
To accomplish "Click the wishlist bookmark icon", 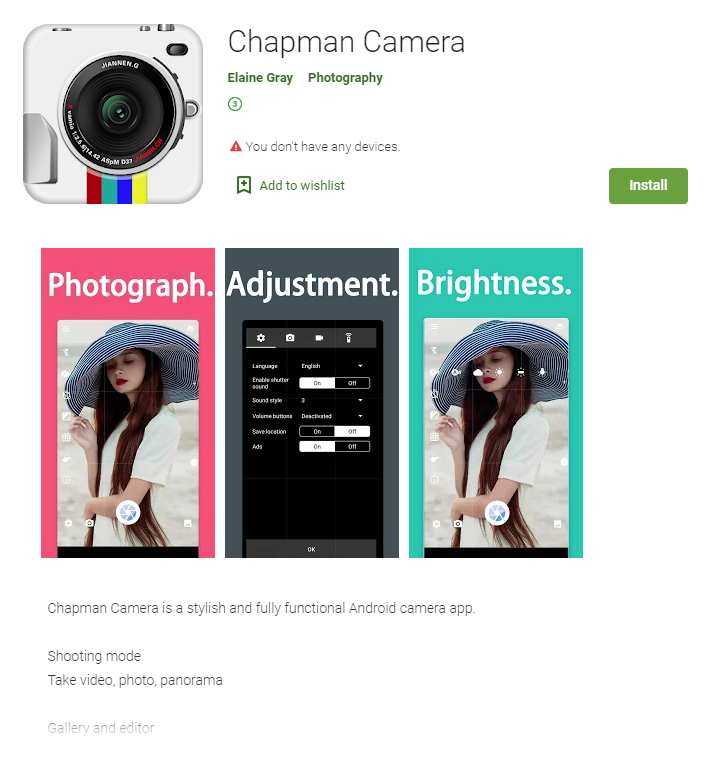I will pyautogui.click(x=243, y=185).
